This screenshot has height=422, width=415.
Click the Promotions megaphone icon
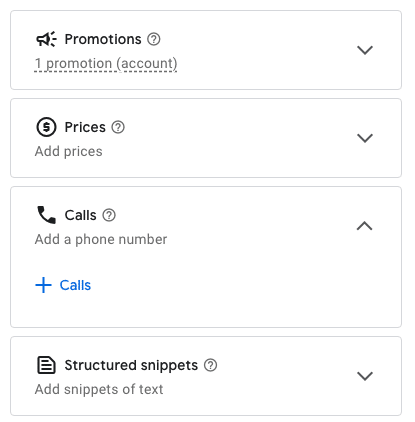click(46, 39)
